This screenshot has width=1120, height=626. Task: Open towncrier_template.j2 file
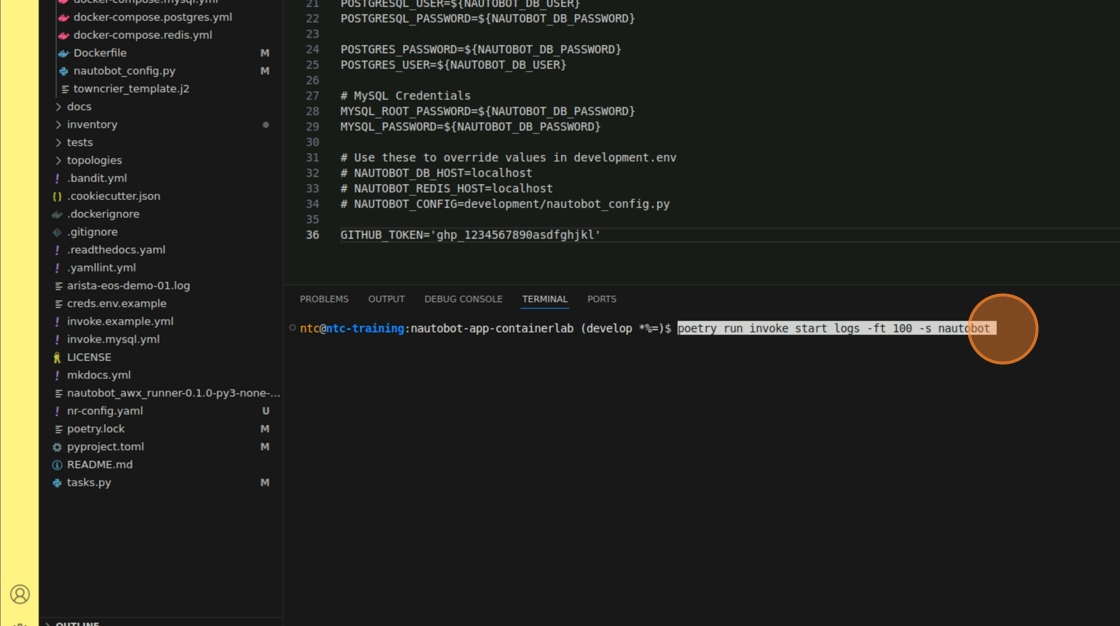click(x=131, y=89)
